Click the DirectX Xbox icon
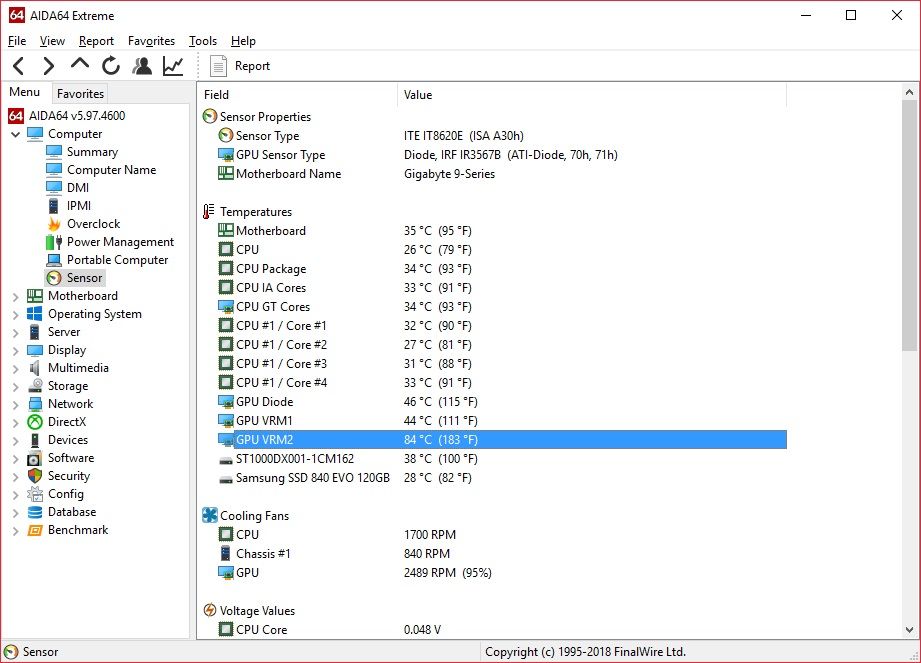 click(35, 422)
